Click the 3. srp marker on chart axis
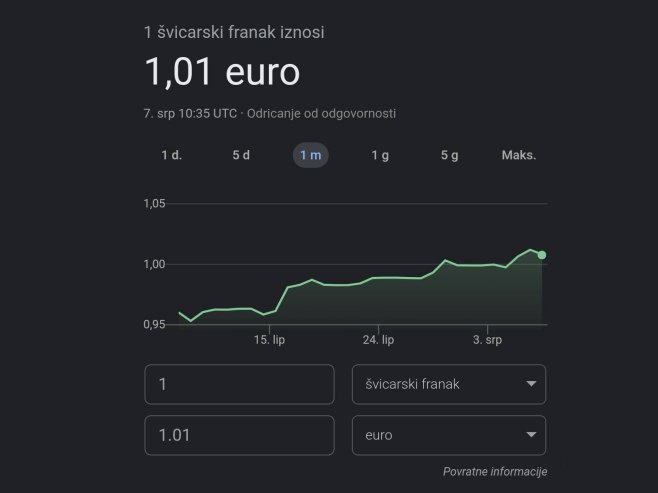 (x=488, y=340)
